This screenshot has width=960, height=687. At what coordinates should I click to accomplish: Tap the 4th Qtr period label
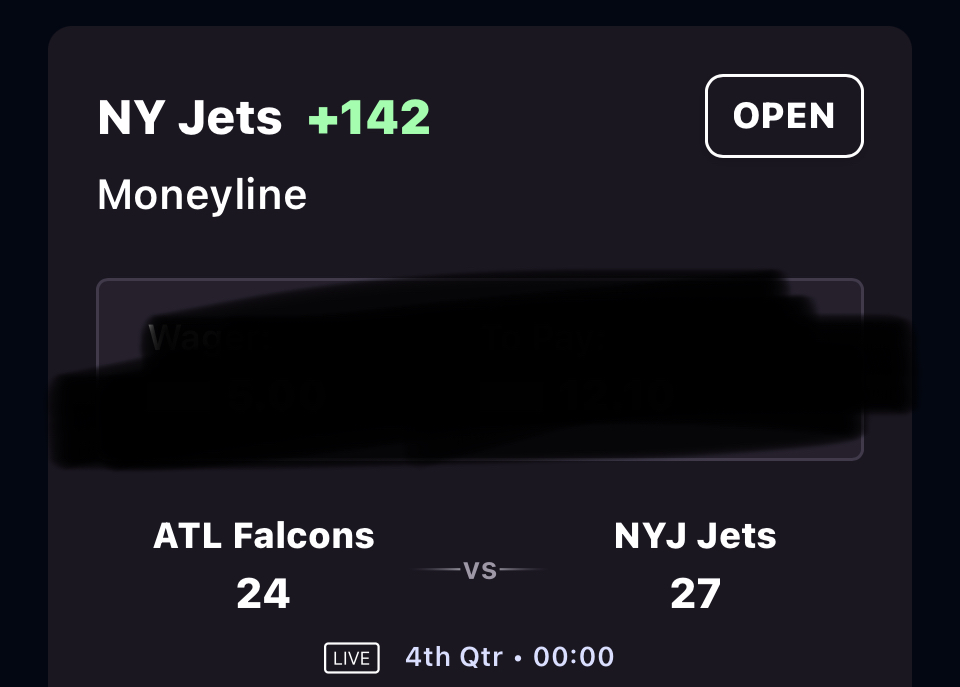click(x=453, y=657)
